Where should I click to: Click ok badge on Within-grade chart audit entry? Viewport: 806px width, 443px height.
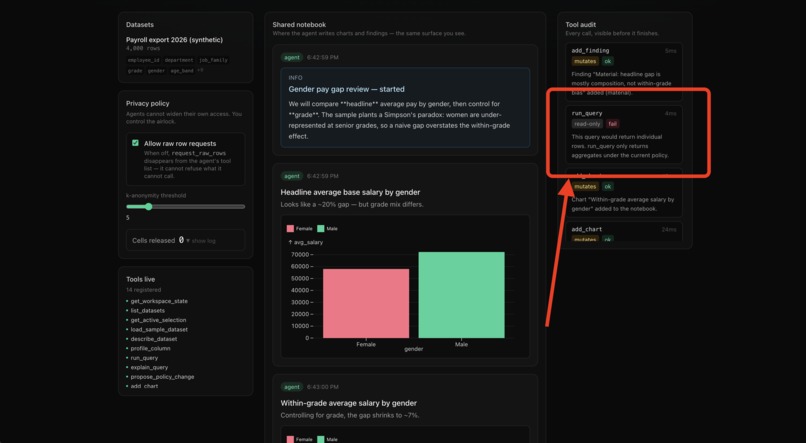pyautogui.click(x=608, y=187)
